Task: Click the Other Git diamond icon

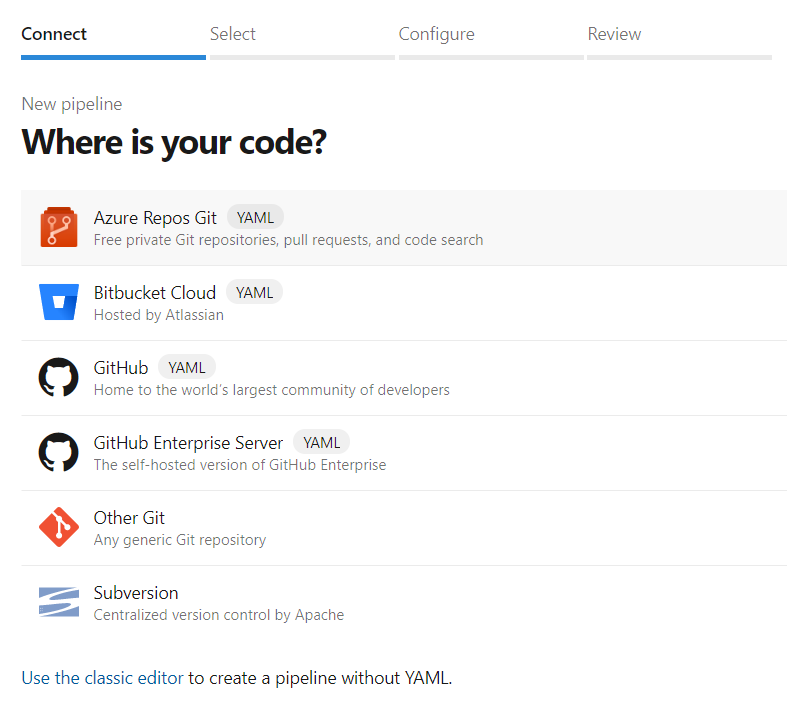Action: point(59,527)
